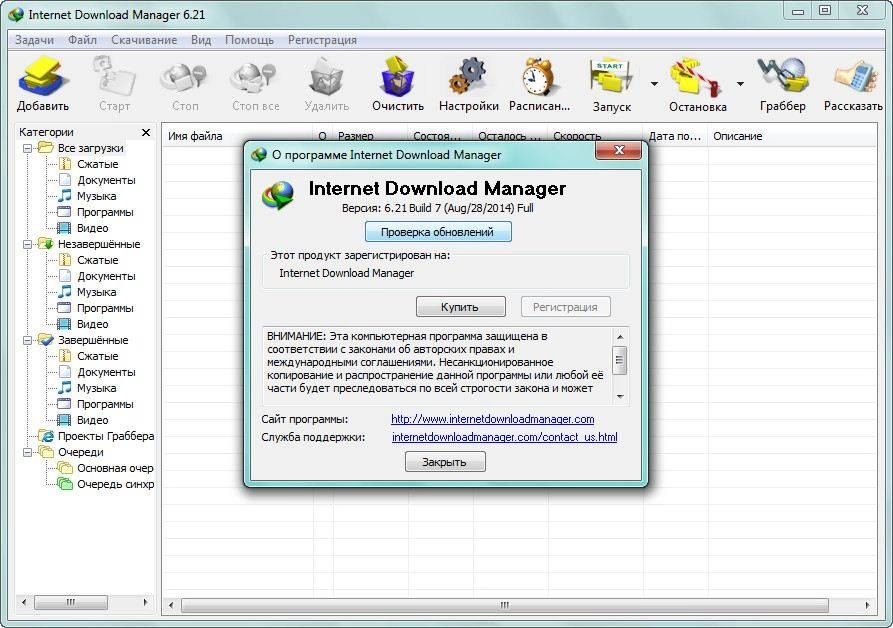Open the Вид menu
Viewport: 893px width, 628px height.
tap(201, 40)
